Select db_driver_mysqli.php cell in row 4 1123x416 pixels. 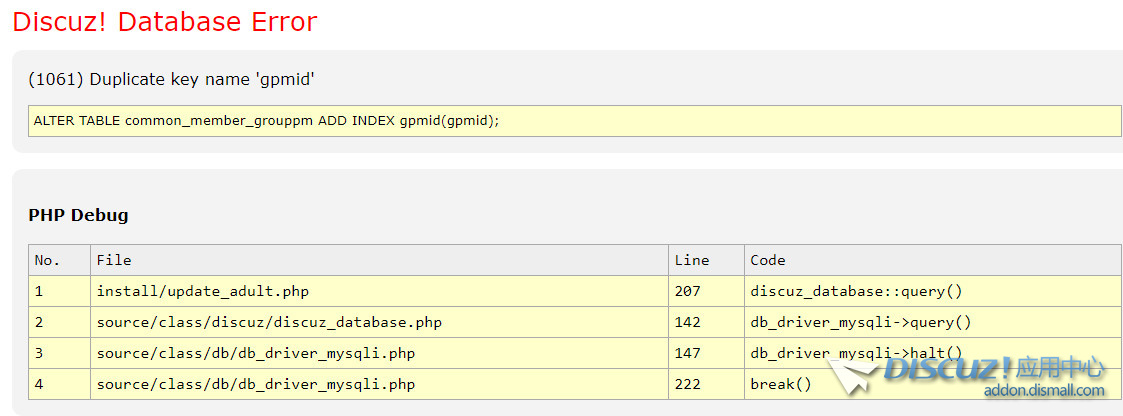point(380,384)
